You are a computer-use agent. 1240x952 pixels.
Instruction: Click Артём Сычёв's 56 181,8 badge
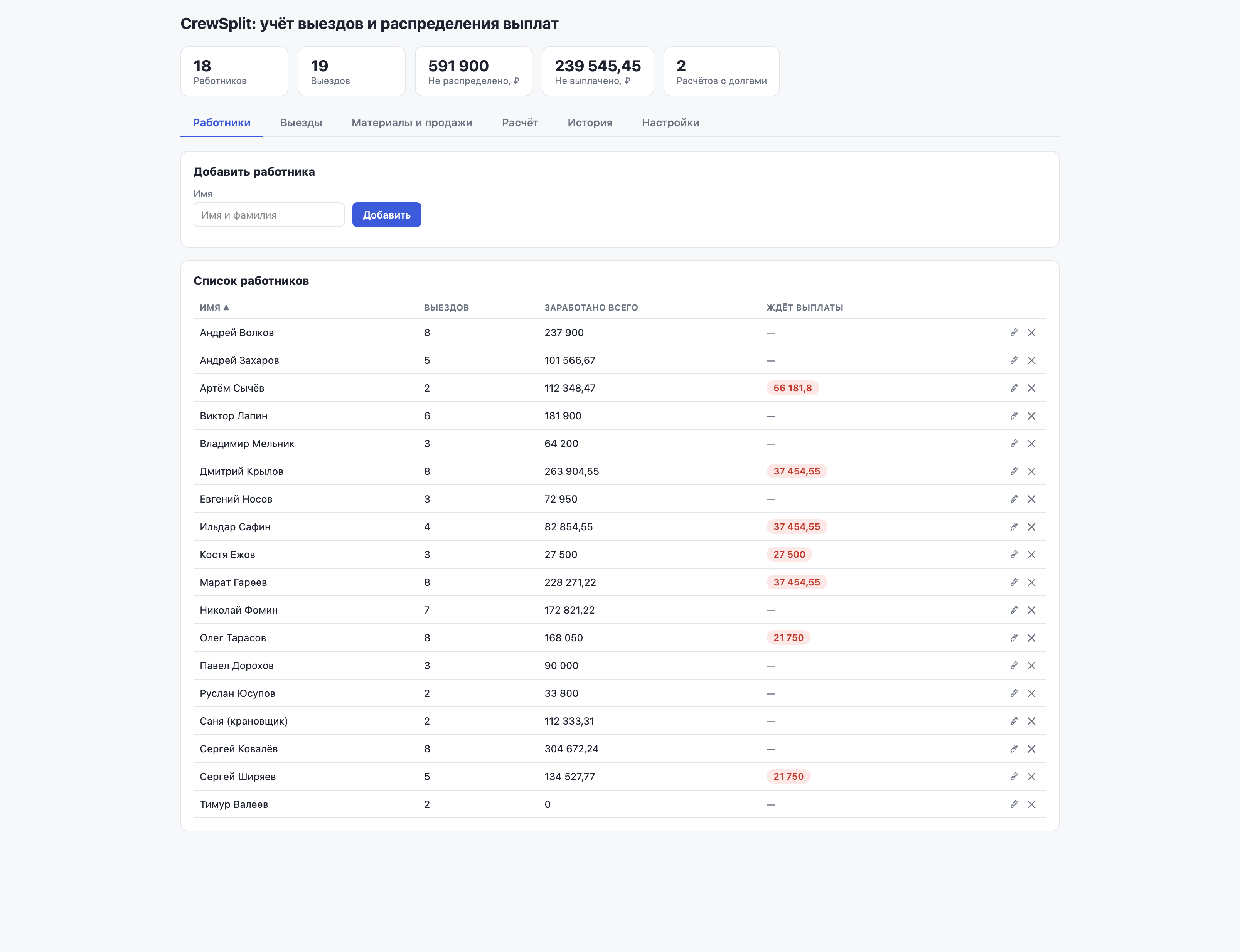point(792,388)
